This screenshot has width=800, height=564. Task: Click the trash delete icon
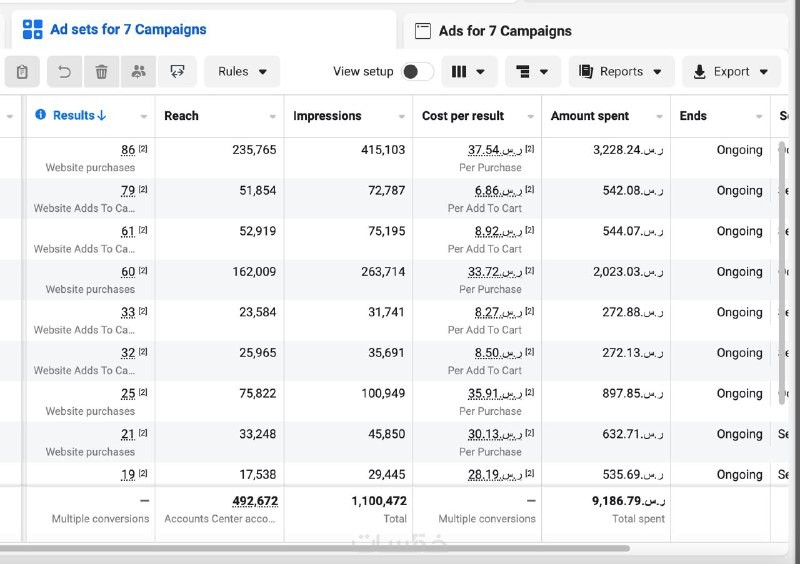point(101,72)
